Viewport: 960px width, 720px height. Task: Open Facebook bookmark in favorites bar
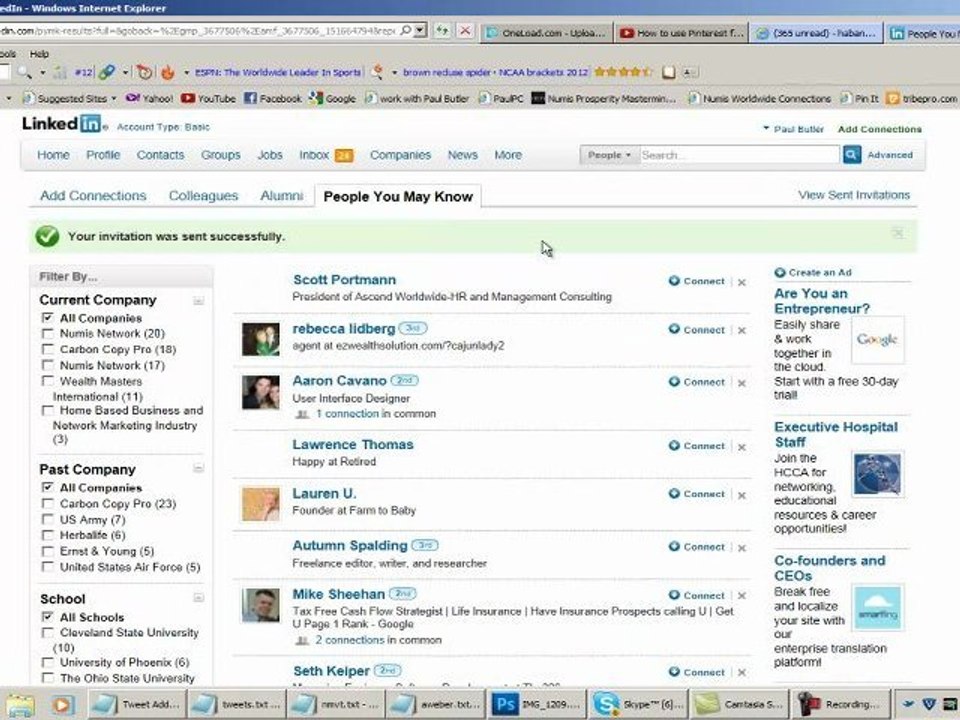273,98
